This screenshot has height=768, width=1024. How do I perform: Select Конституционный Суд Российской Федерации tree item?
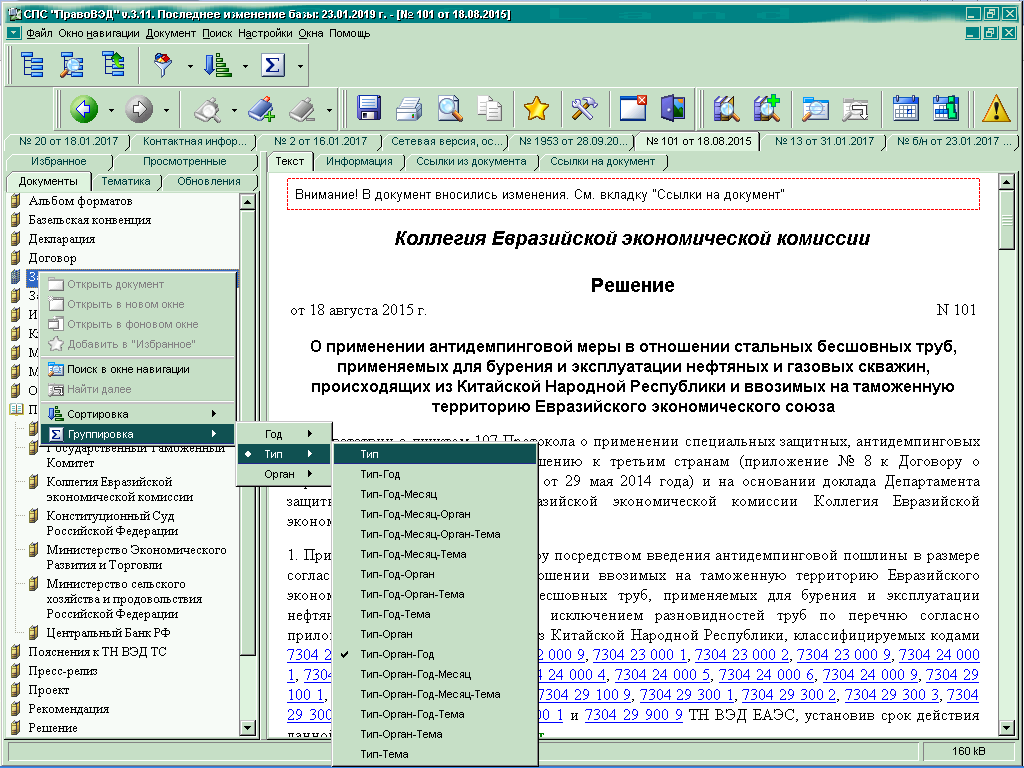(112, 523)
